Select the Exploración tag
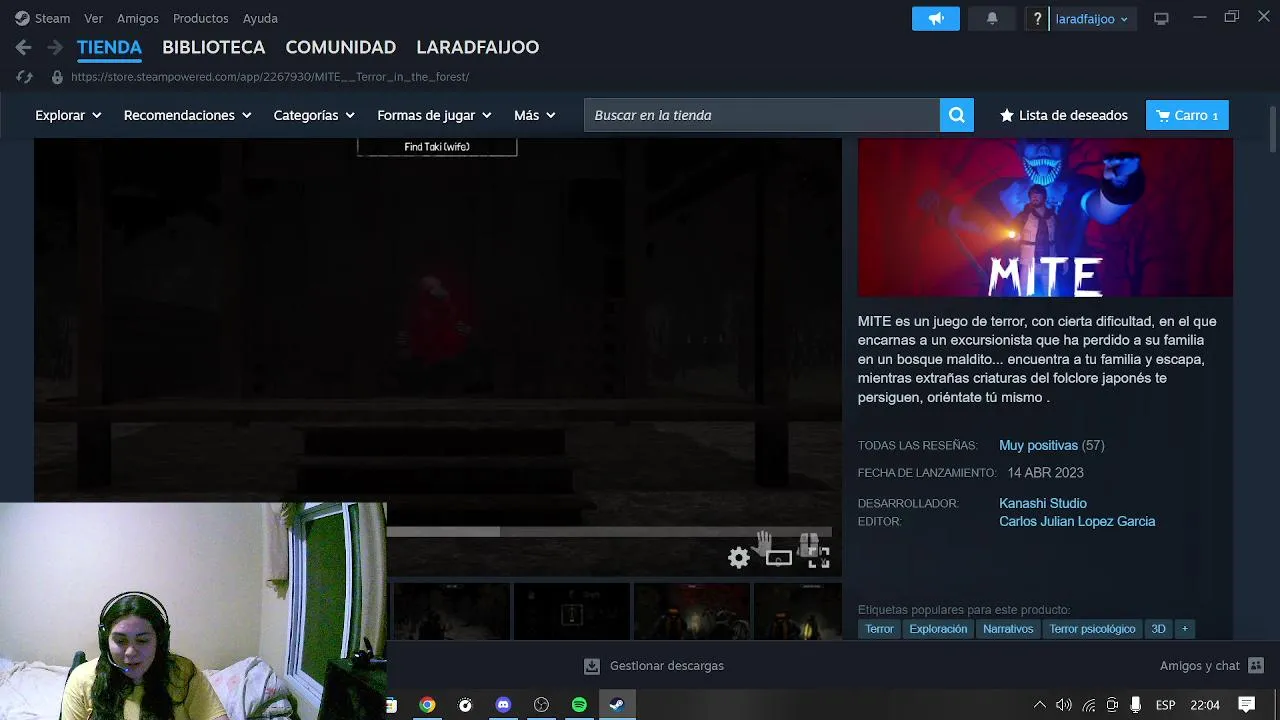The image size is (1280, 720). 938,629
